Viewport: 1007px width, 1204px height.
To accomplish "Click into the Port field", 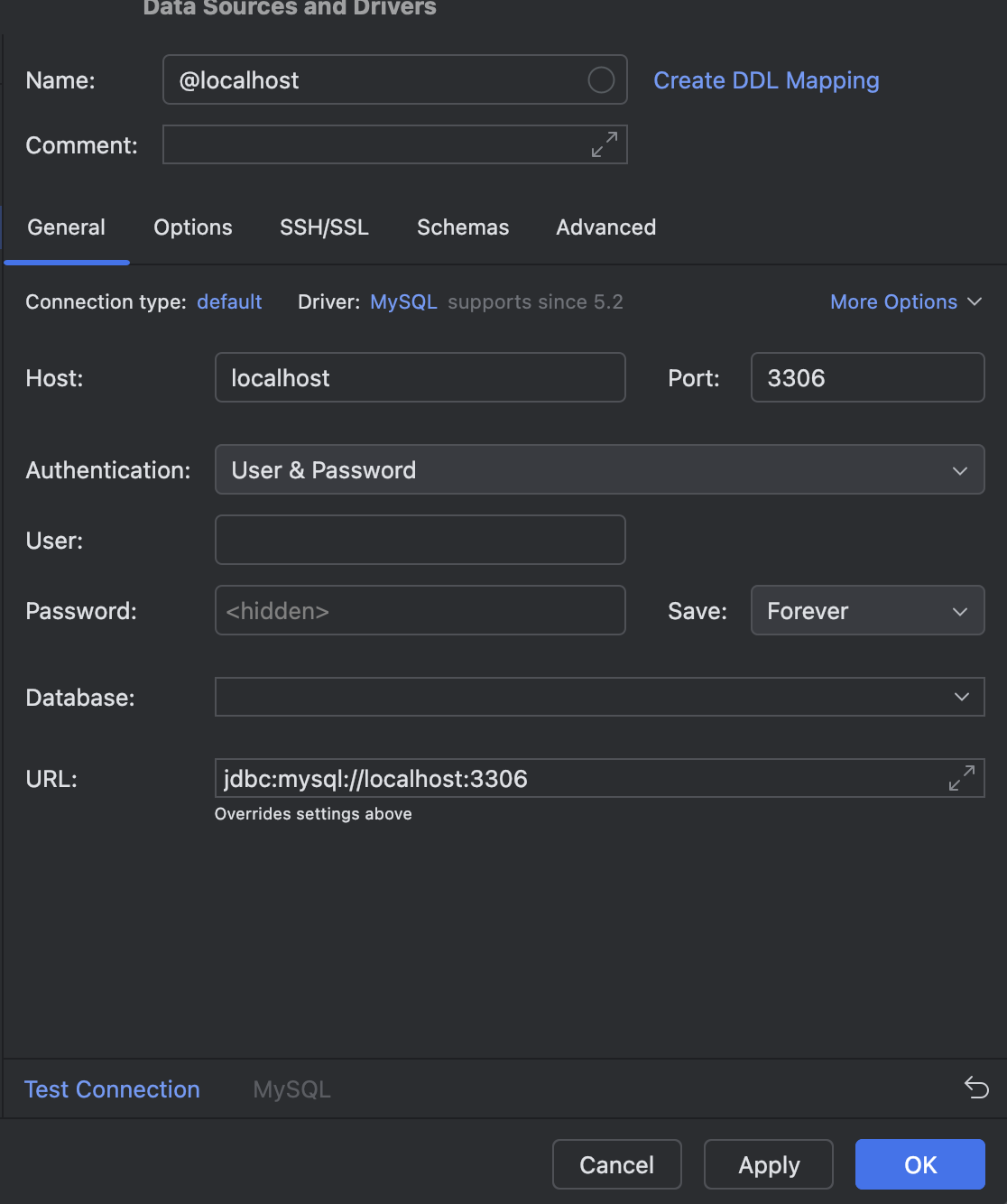I will click(866, 377).
